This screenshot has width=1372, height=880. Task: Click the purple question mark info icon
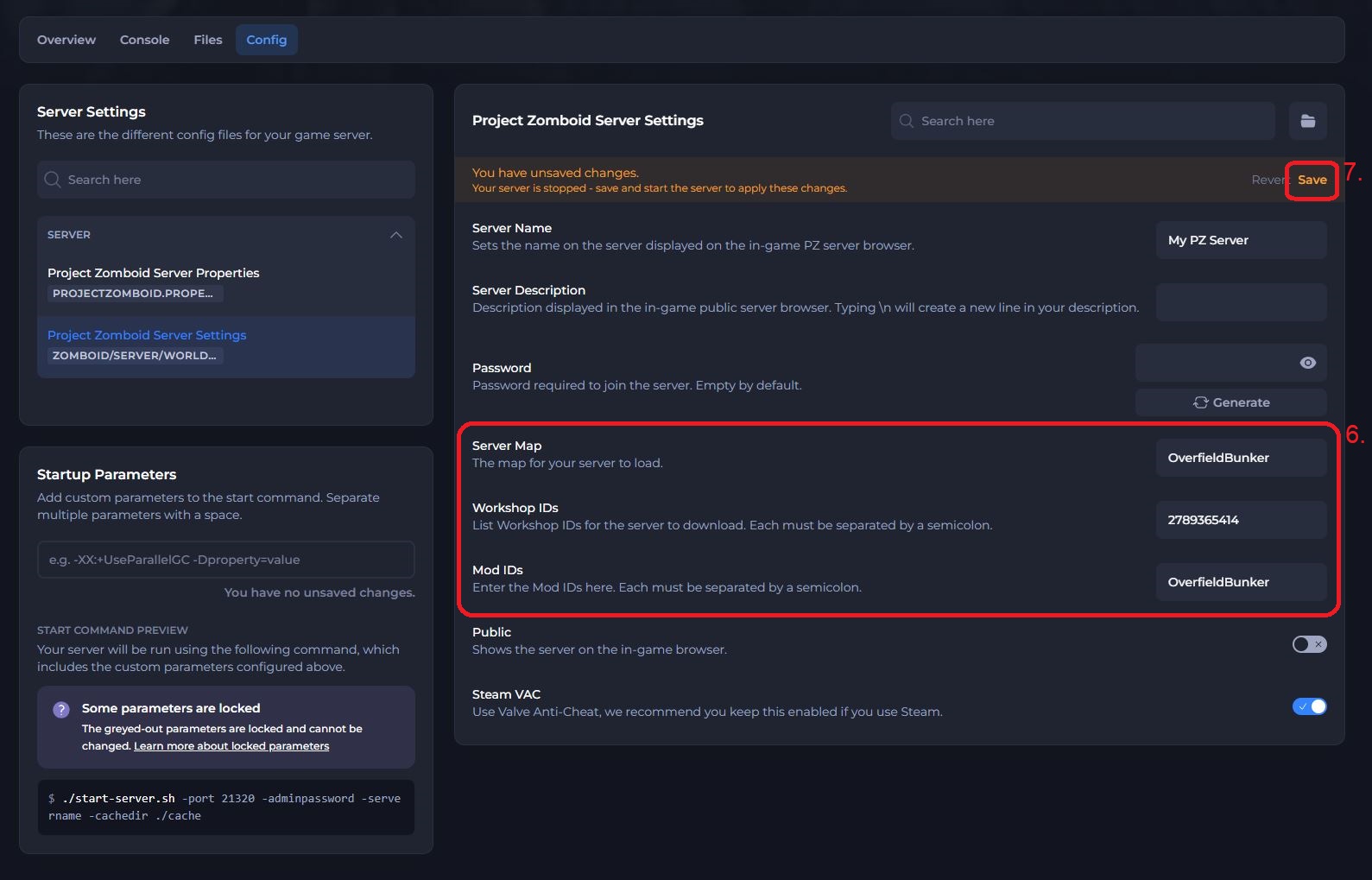pyautogui.click(x=61, y=710)
